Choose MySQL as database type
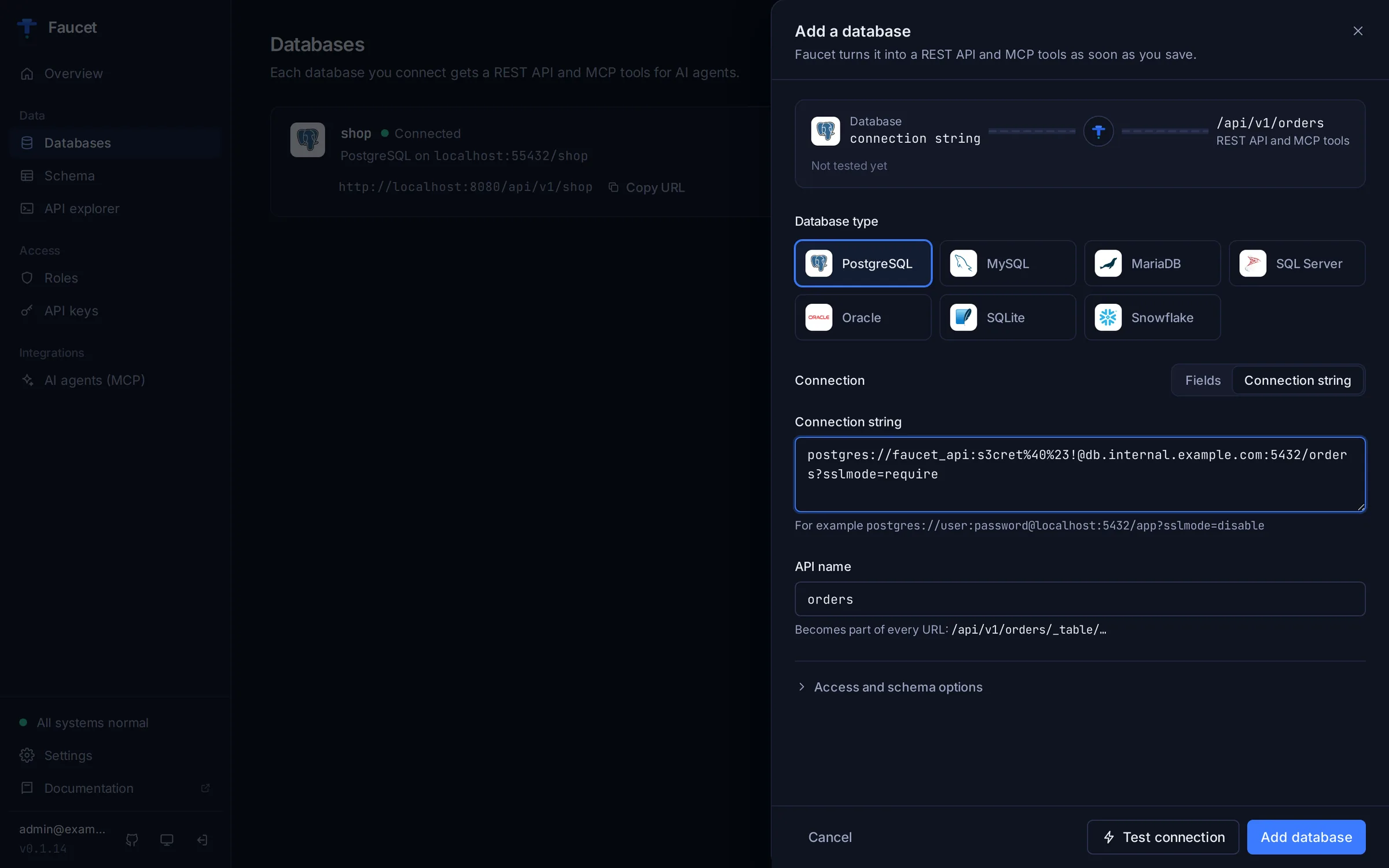The width and height of the screenshot is (1389, 868). pyautogui.click(x=1008, y=263)
